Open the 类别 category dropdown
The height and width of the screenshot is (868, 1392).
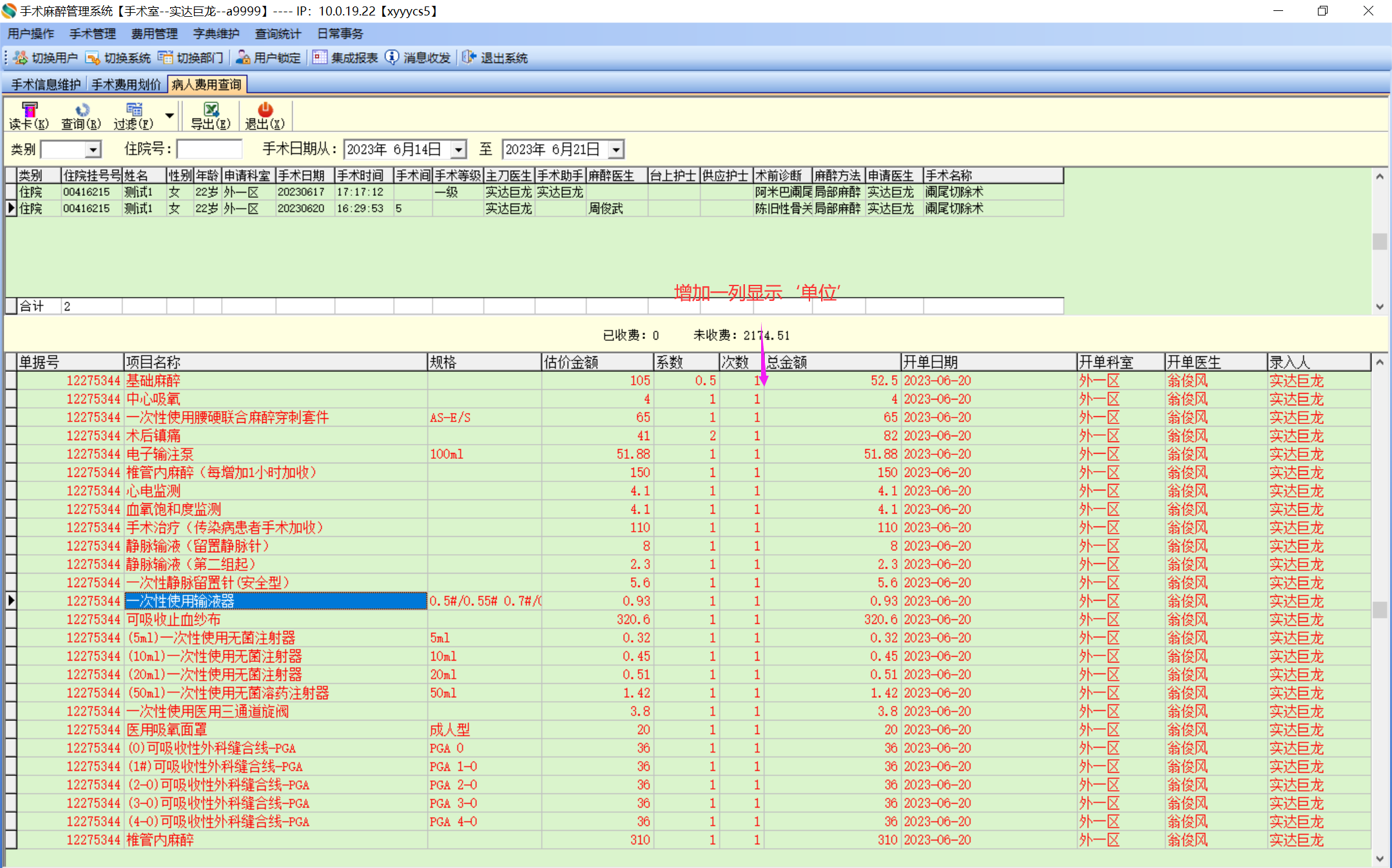(x=93, y=149)
